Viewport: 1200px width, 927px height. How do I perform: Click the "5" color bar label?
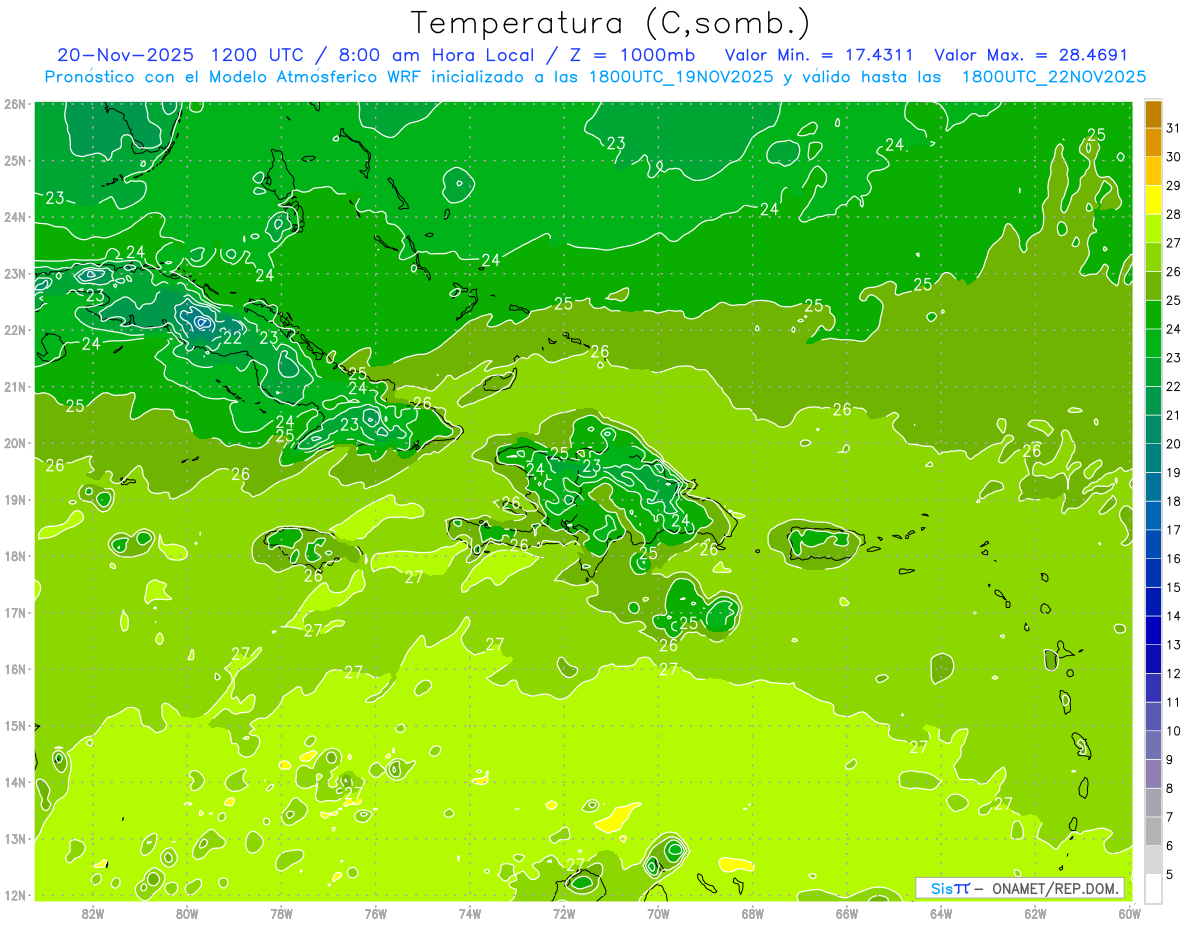[1170, 875]
